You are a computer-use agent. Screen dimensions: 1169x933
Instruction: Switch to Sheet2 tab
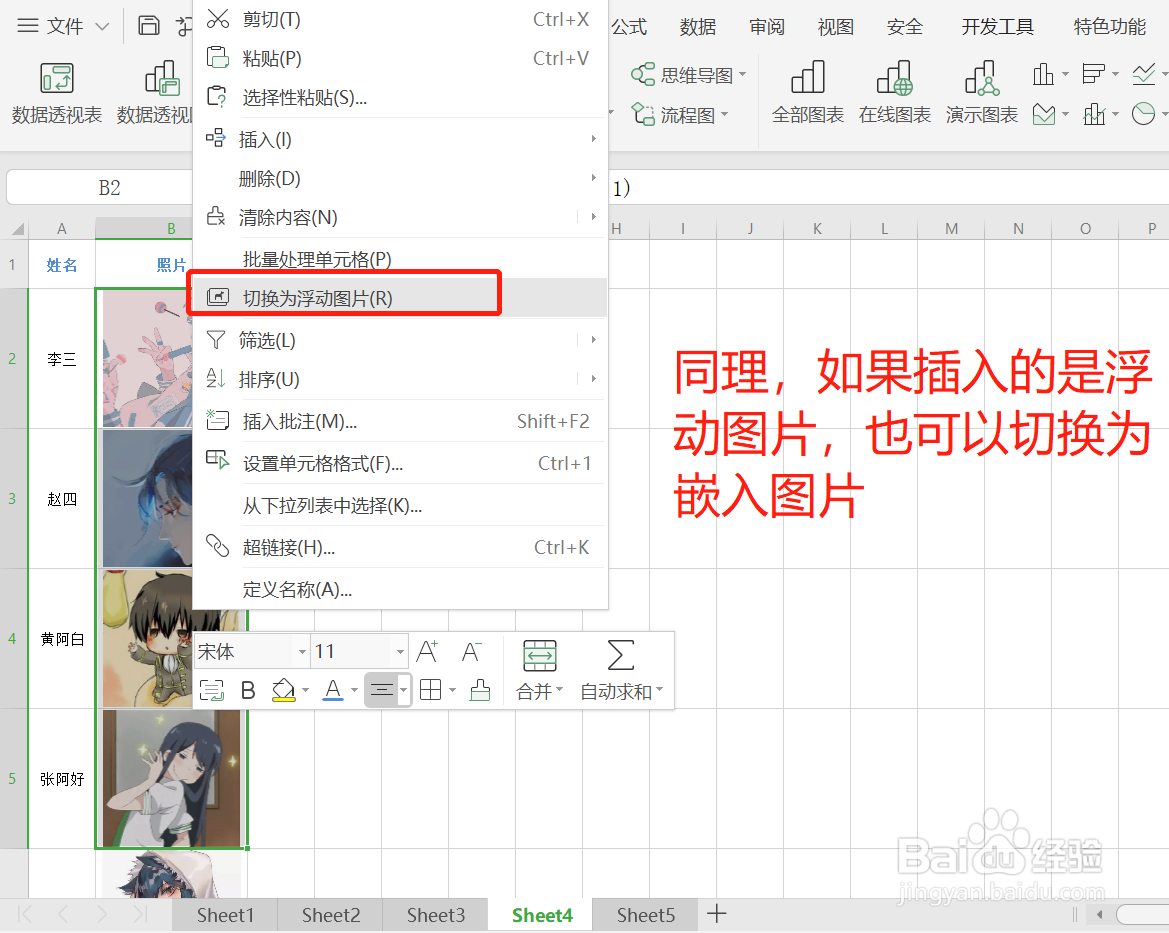330,915
